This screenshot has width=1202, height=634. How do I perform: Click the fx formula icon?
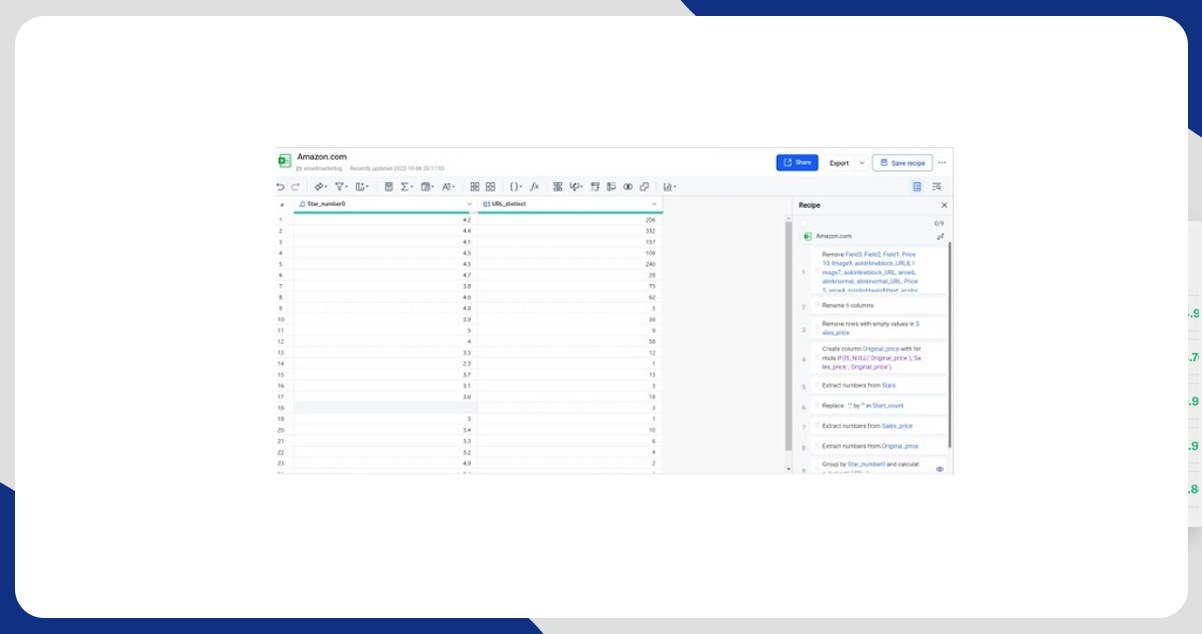[x=535, y=187]
